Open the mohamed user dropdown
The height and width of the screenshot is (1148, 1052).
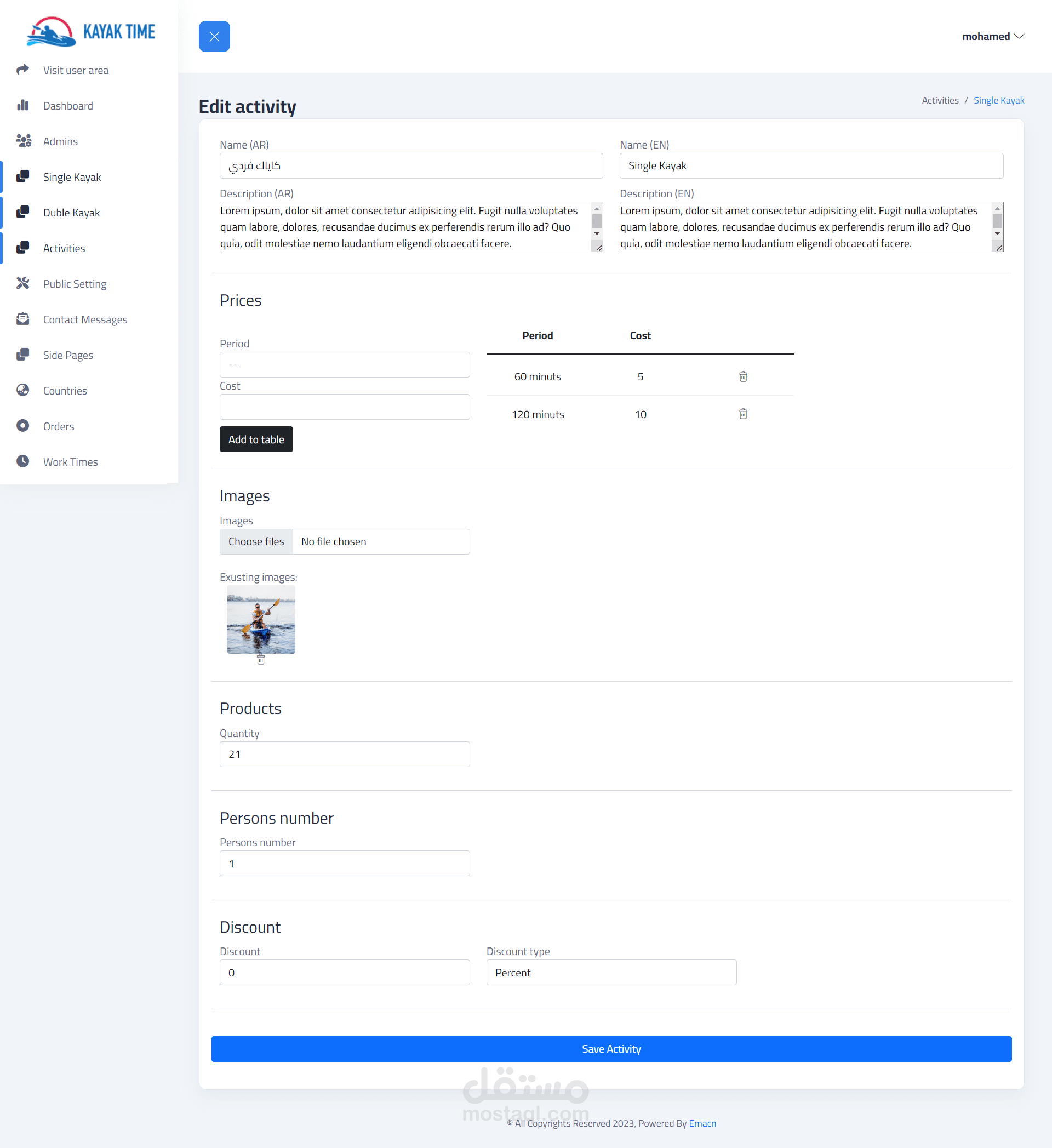coord(992,37)
